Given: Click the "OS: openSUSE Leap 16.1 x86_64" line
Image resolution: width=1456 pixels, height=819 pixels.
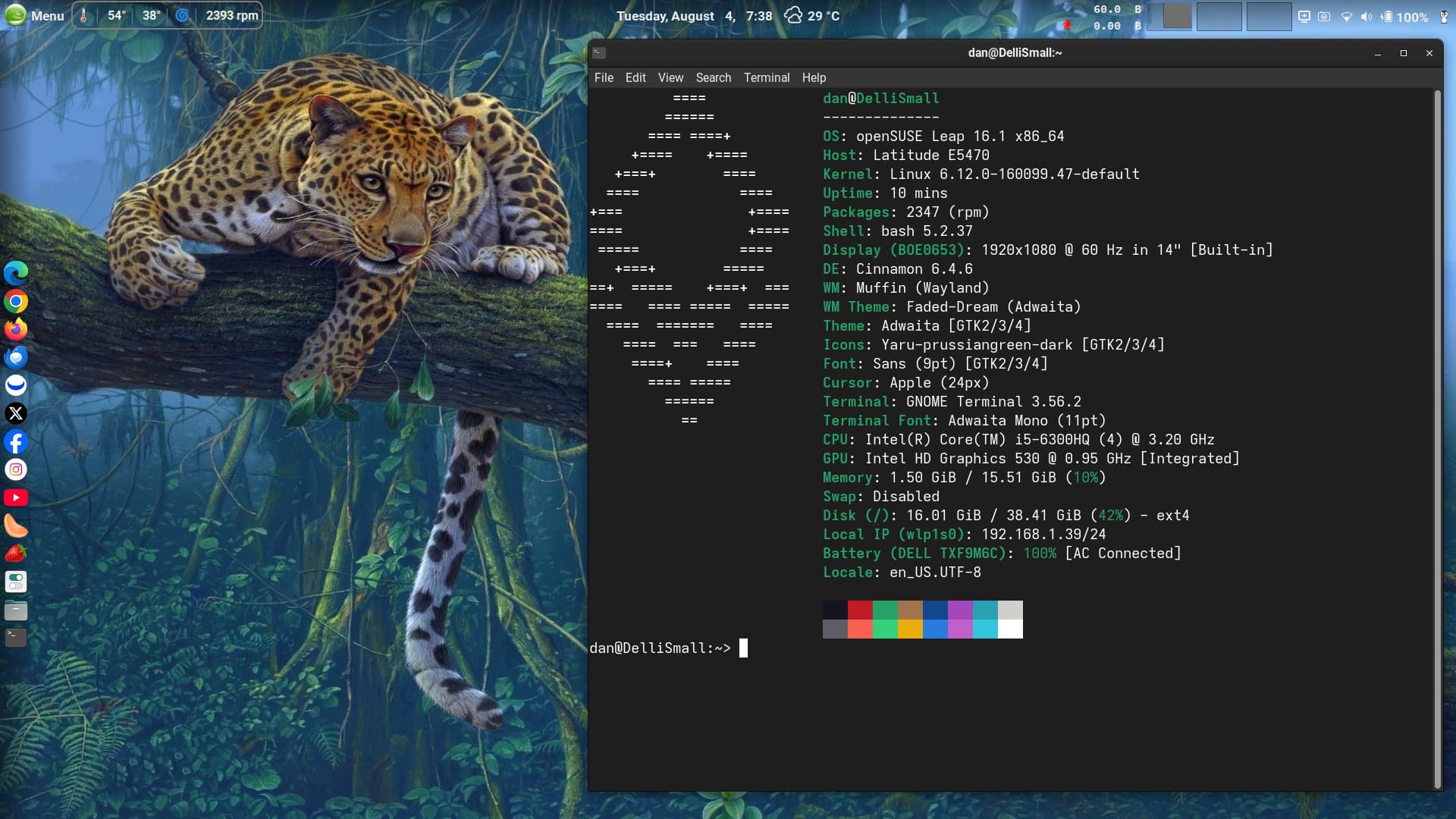Looking at the screenshot, I should [943, 136].
